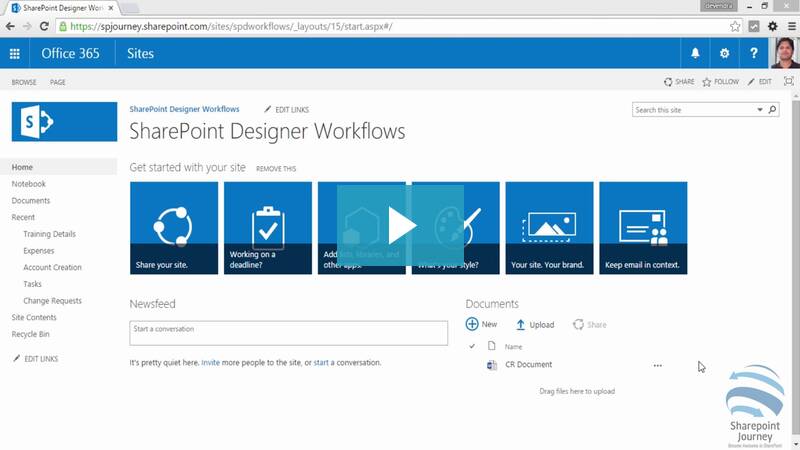
Task: Open the Chrome menu
Action: (x=792, y=26)
